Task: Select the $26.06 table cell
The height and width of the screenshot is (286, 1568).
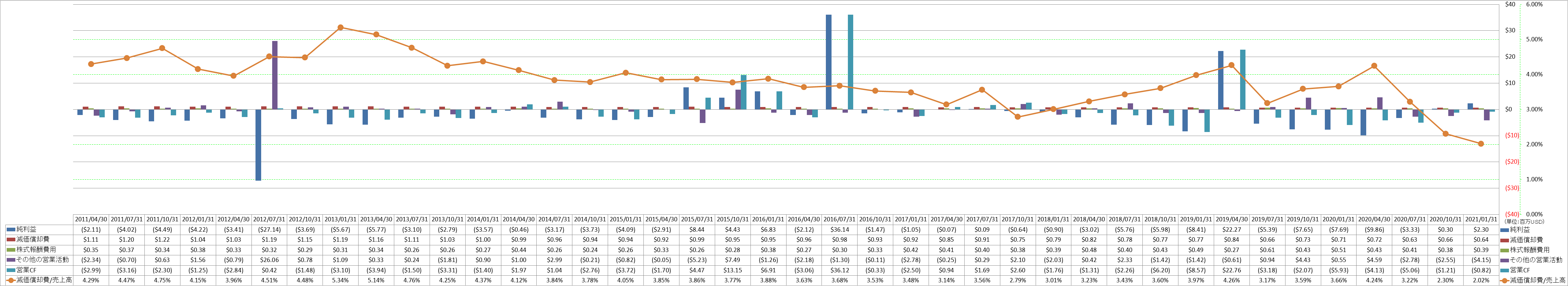Action: [x=269, y=260]
